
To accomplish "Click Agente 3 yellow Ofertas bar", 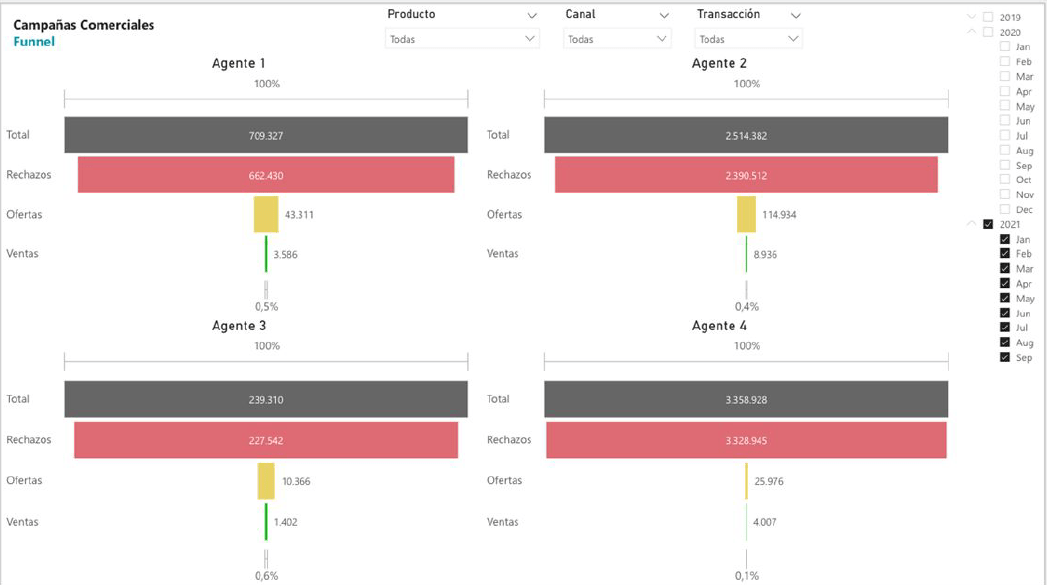I will pyautogui.click(x=266, y=481).
